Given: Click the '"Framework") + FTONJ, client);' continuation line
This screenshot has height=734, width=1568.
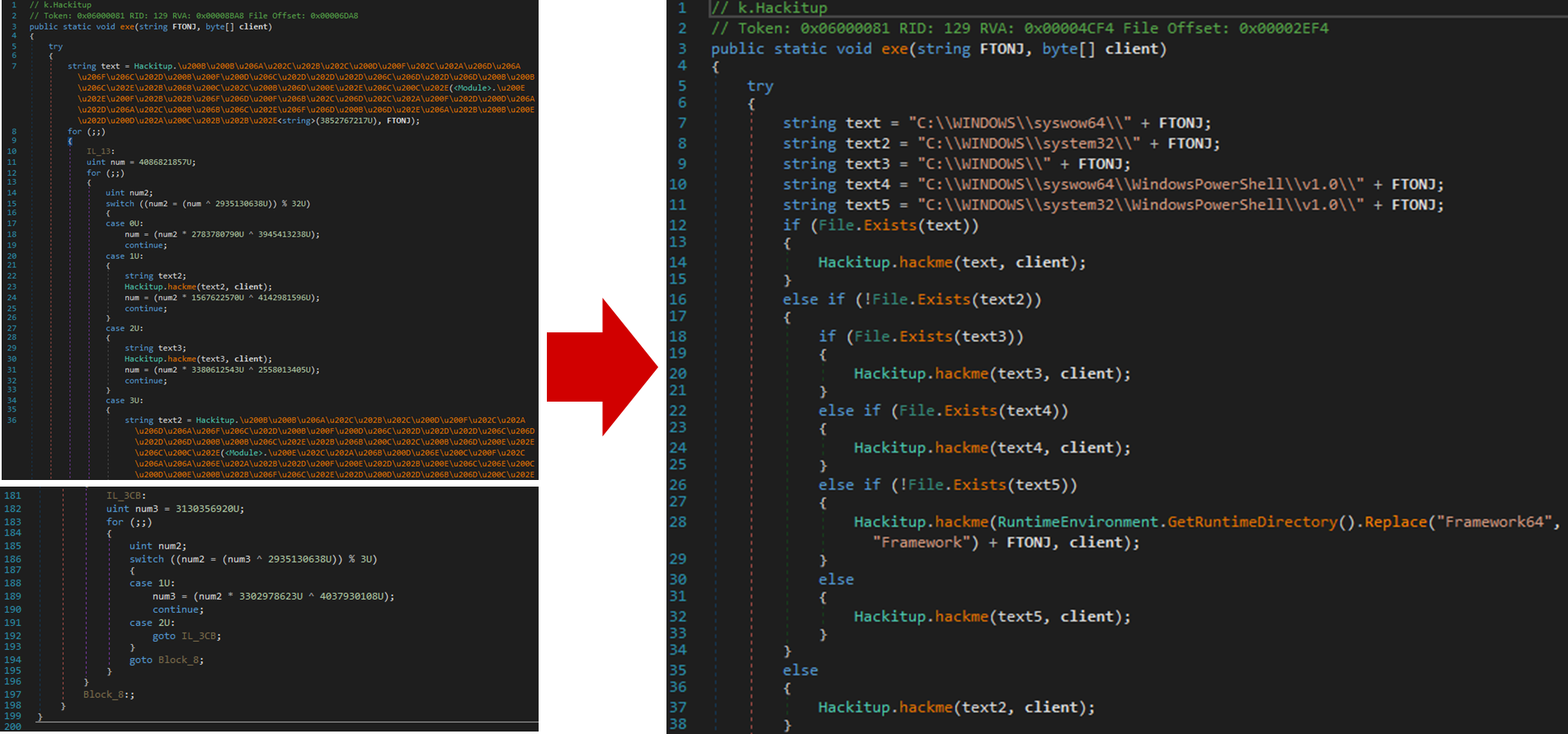Looking at the screenshot, I should point(1005,543).
